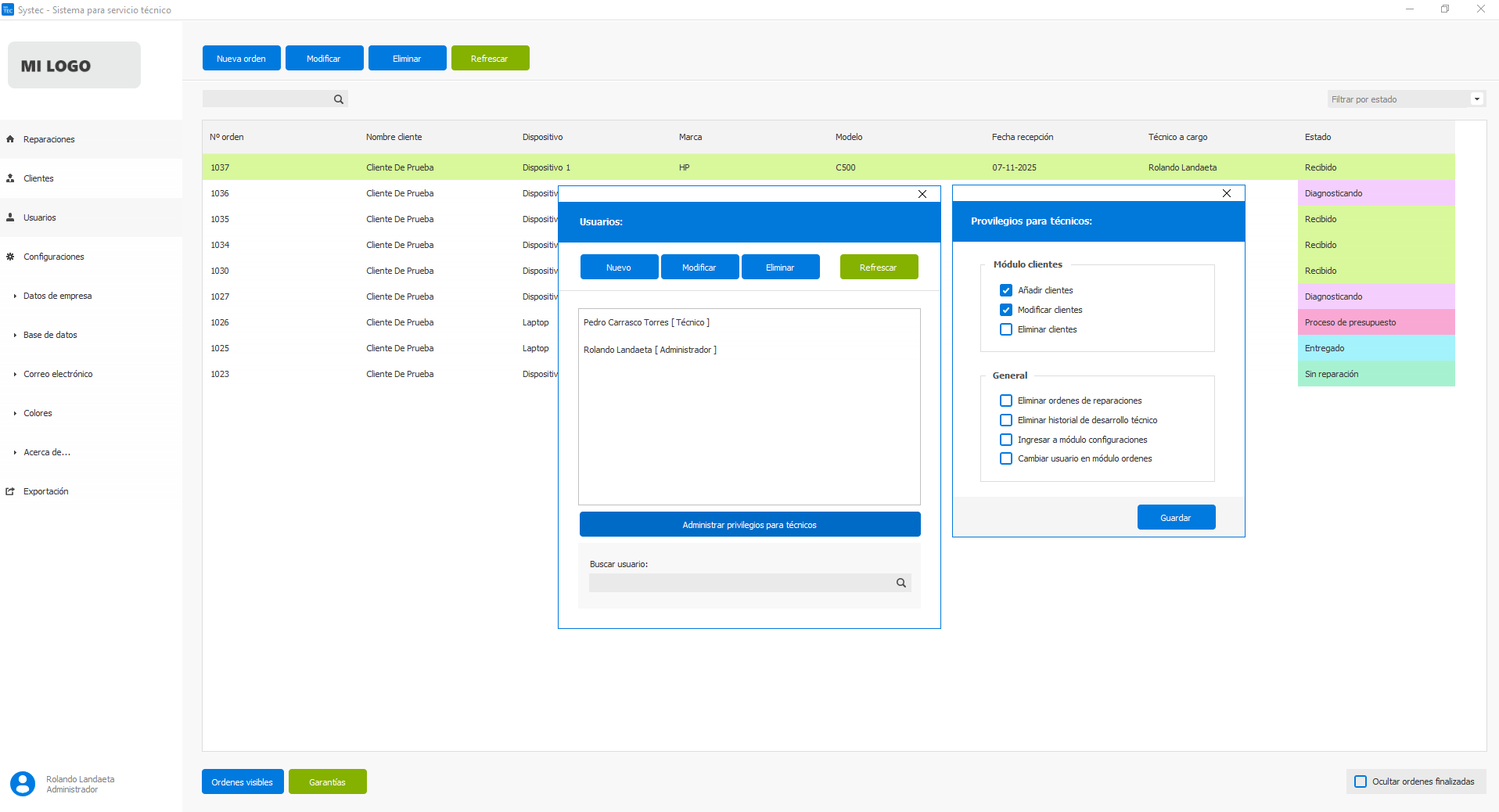Click the Clientes people icon in sidebar
Viewport: 1499px width, 812px height.
10,178
